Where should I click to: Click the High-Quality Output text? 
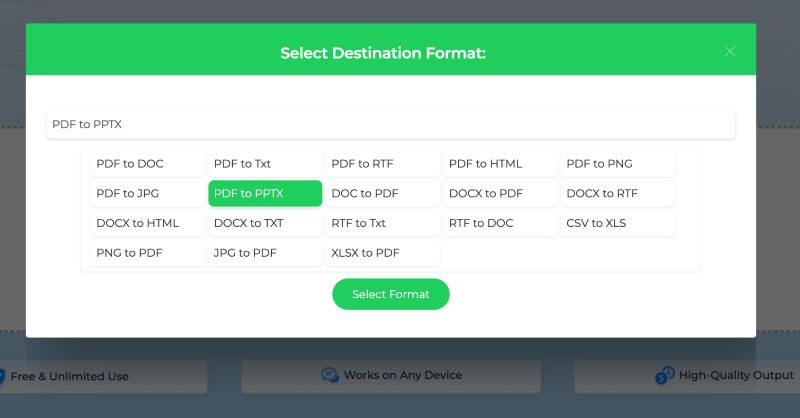(736, 375)
